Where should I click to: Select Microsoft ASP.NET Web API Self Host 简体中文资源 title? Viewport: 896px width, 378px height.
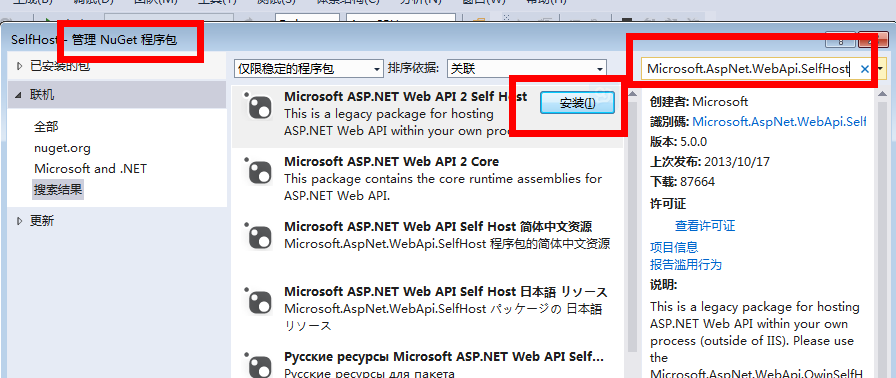coord(438,226)
